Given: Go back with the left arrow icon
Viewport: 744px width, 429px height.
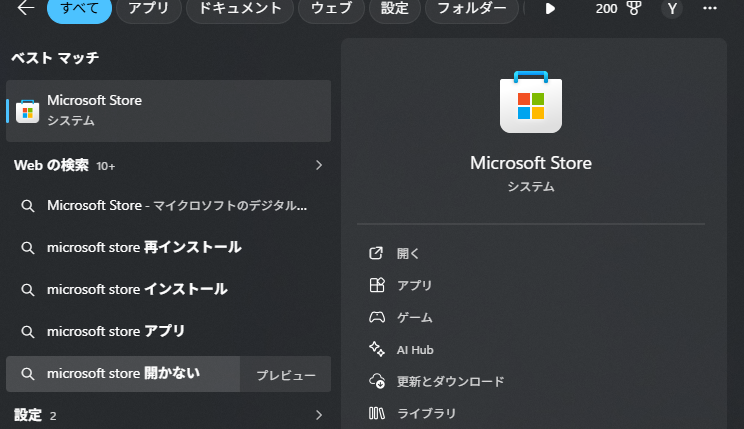Looking at the screenshot, I should point(26,8).
